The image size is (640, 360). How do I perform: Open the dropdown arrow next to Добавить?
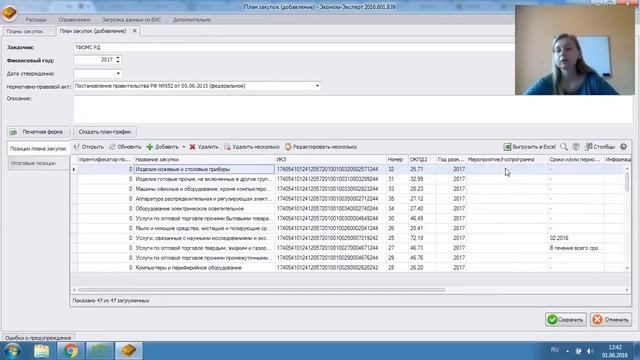[184, 147]
